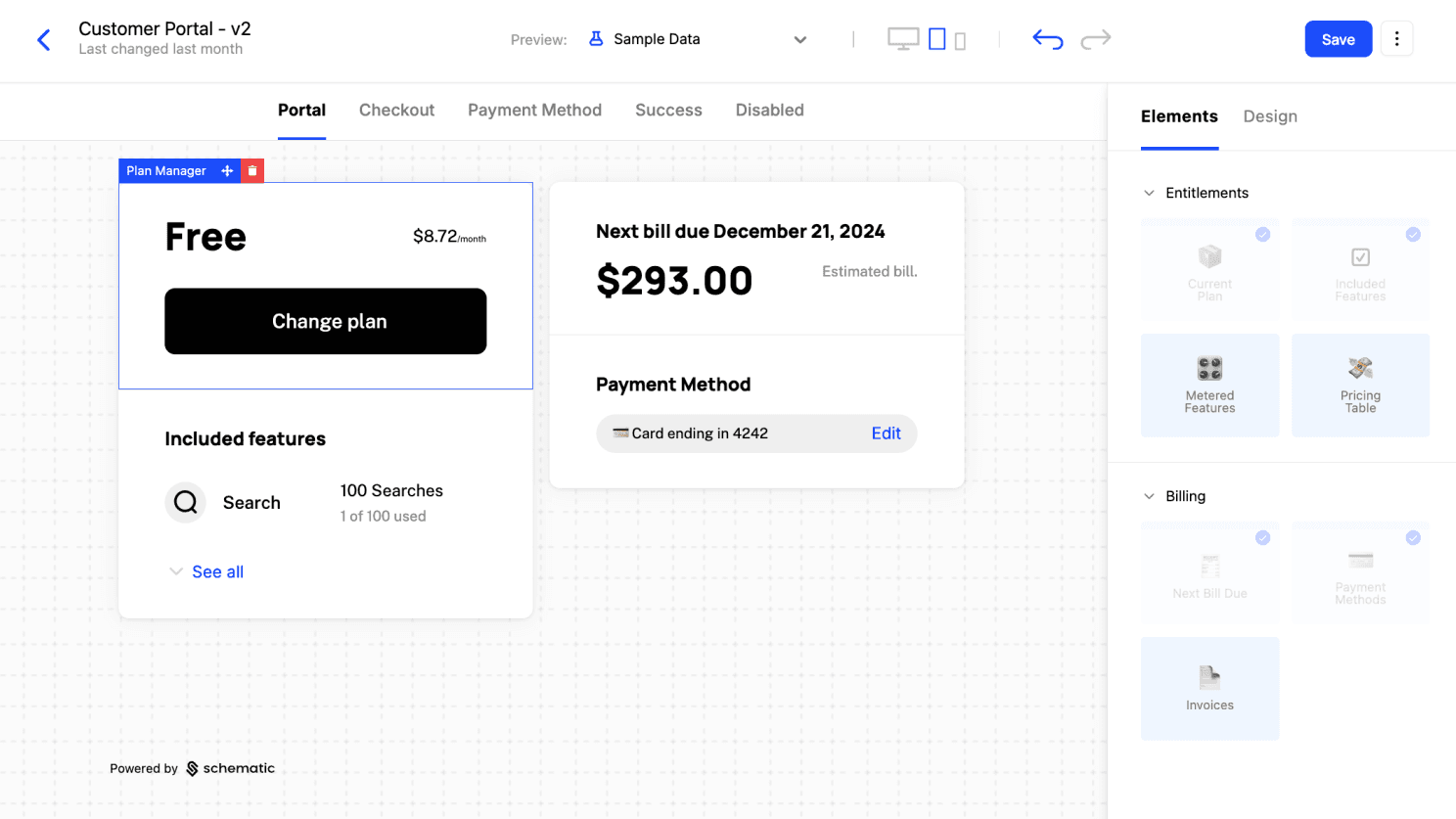1456x819 pixels.
Task: Click the undo arrow icon
Action: tap(1047, 39)
